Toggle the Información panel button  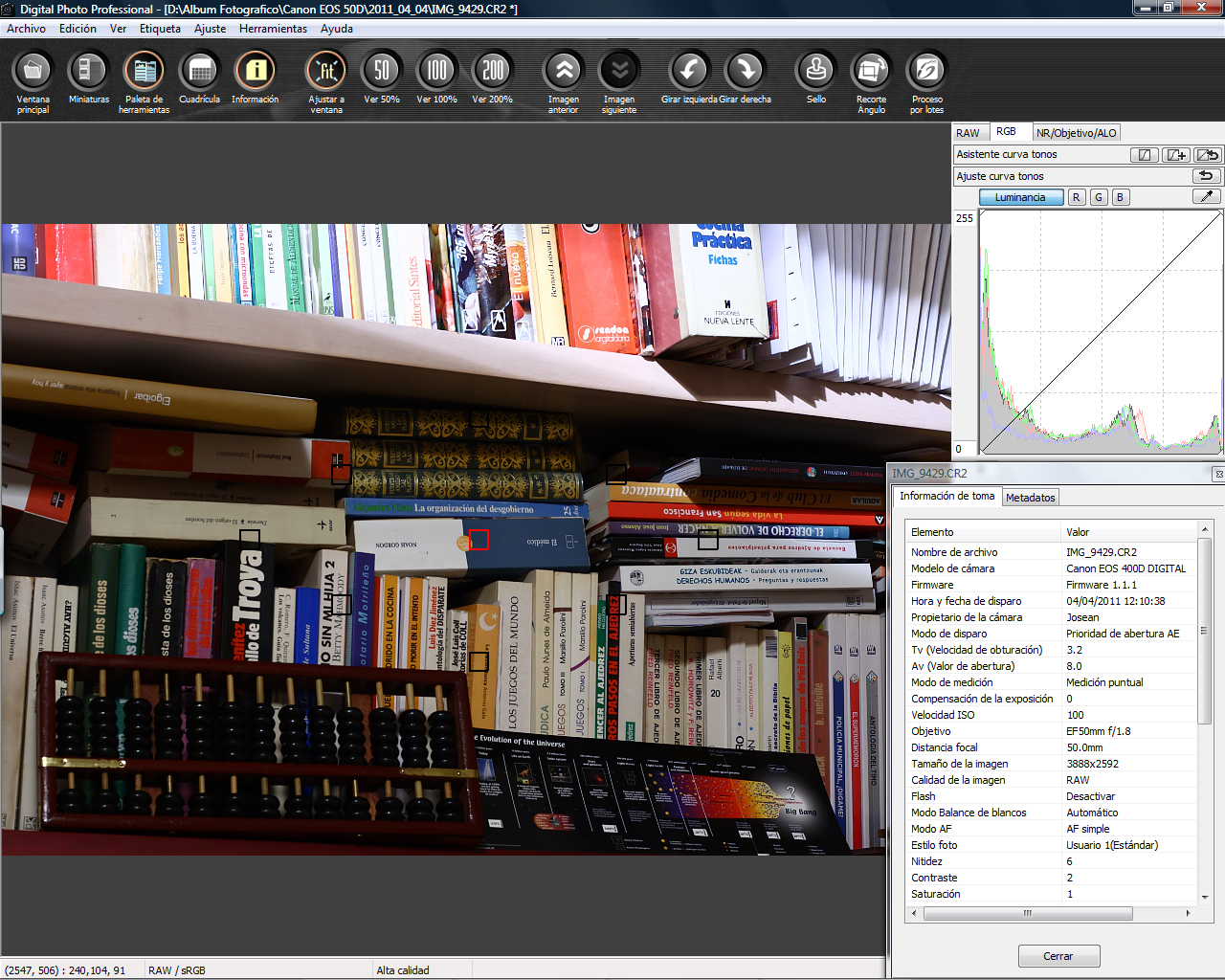click(255, 72)
